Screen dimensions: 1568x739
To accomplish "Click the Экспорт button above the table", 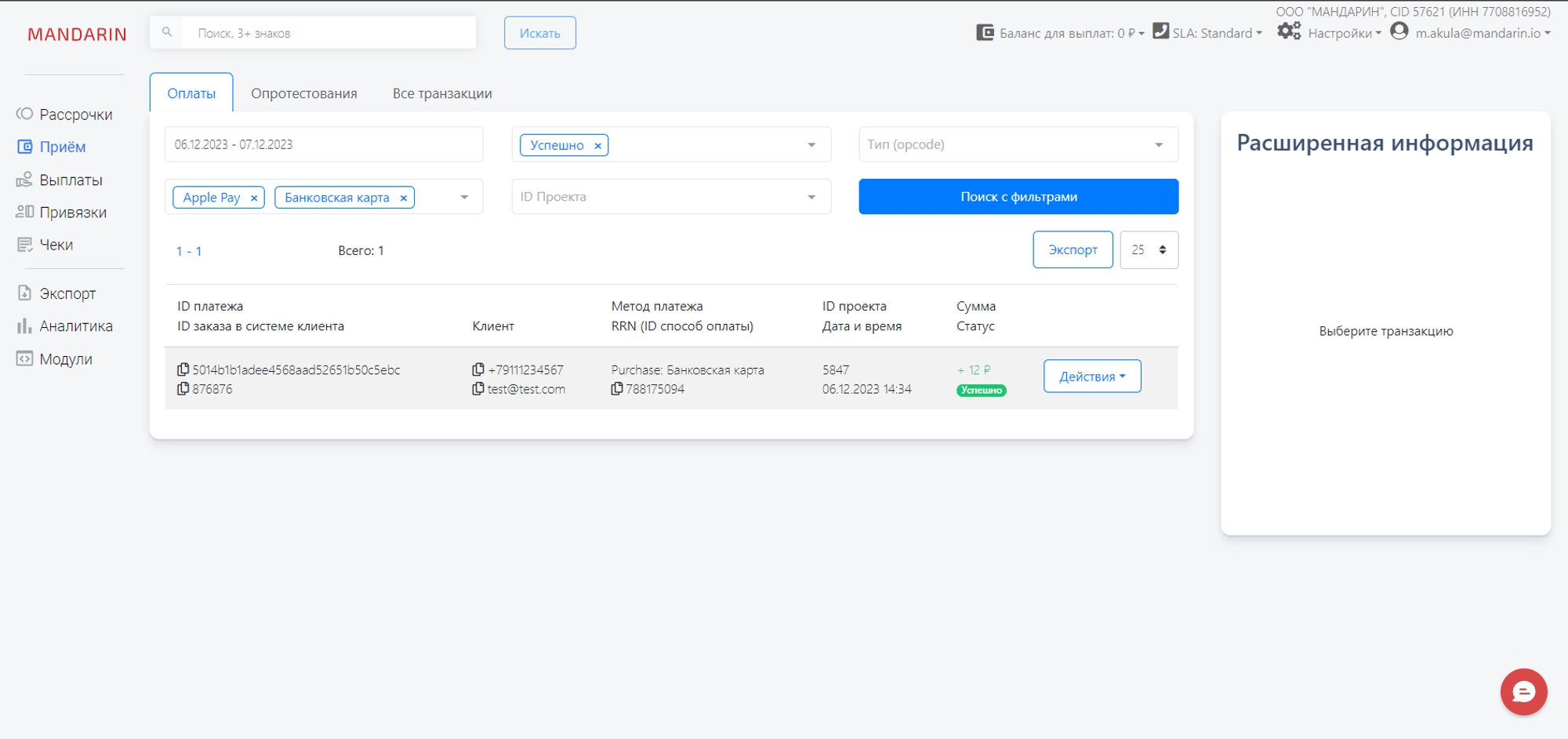I will tap(1072, 249).
